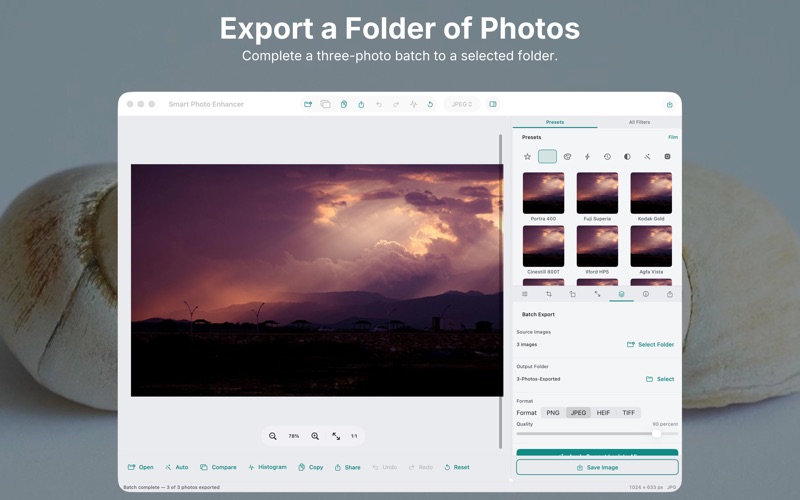Toggle the sidebar panel icon in toolbar
The width and height of the screenshot is (800, 500).
click(x=493, y=104)
